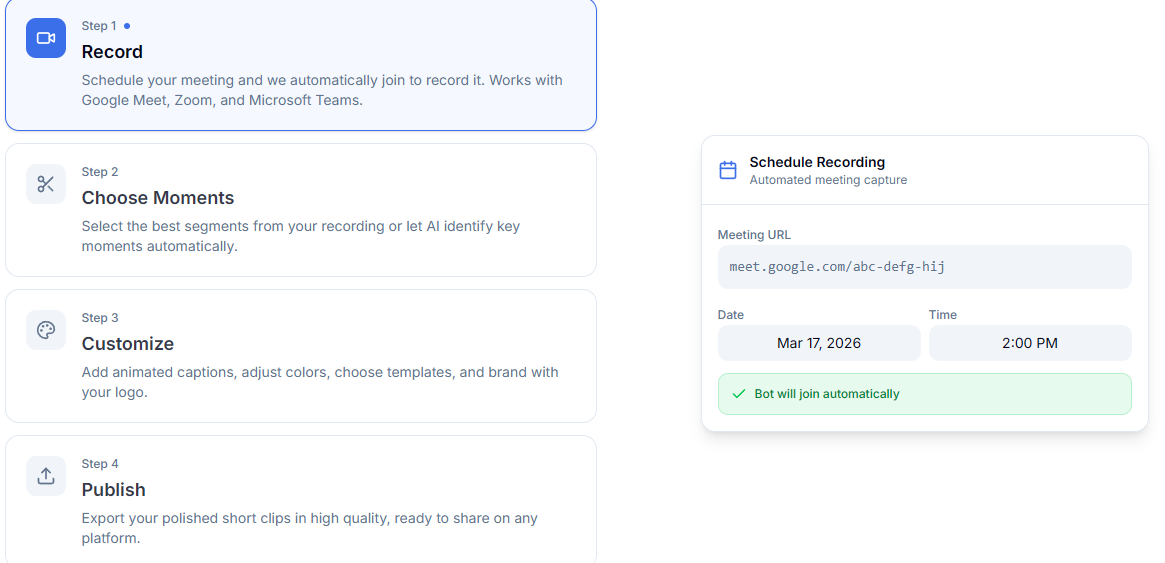Image resolution: width=1165 pixels, height=563 pixels.
Task: Click the Meeting URL input field
Action: point(924,267)
